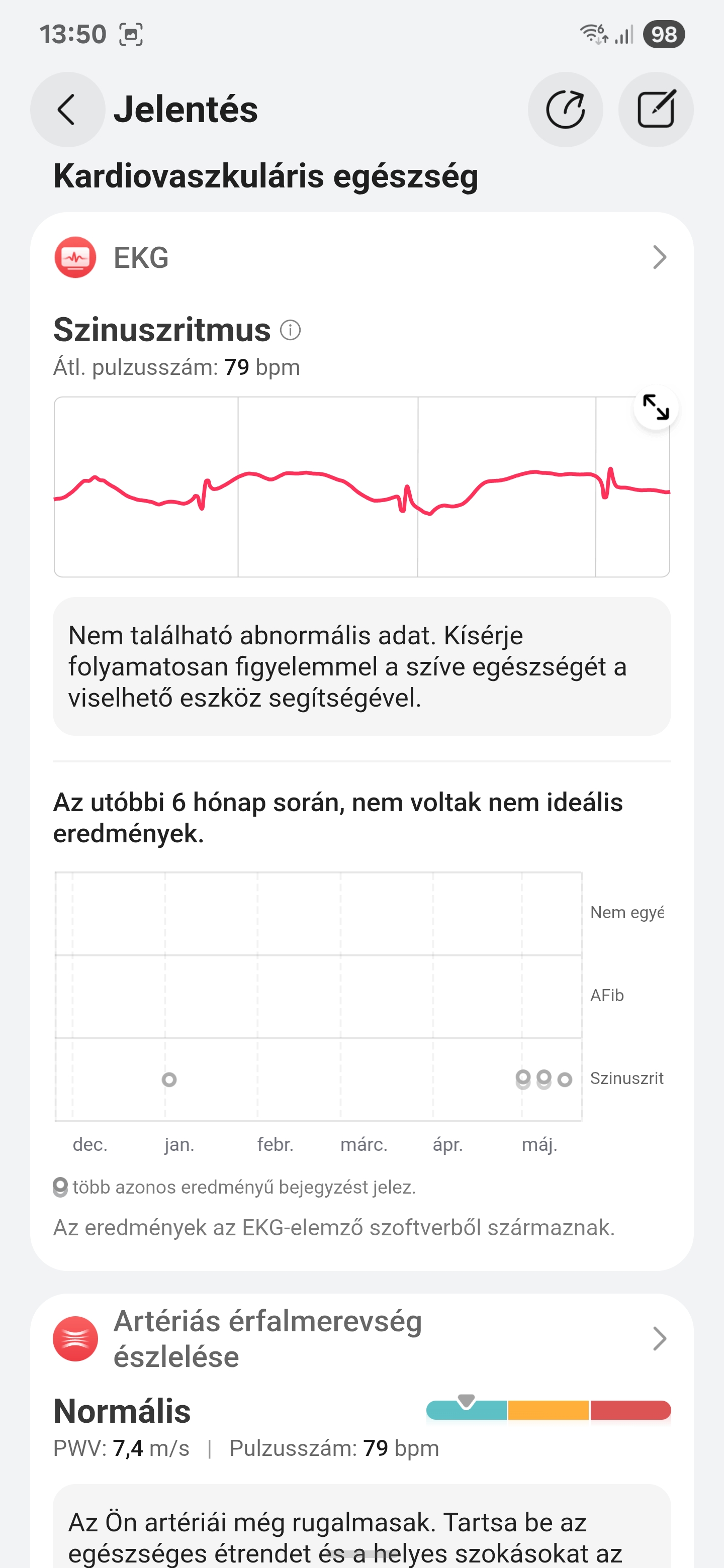Tap the red EKG heart monitor icon

point(75,257)
